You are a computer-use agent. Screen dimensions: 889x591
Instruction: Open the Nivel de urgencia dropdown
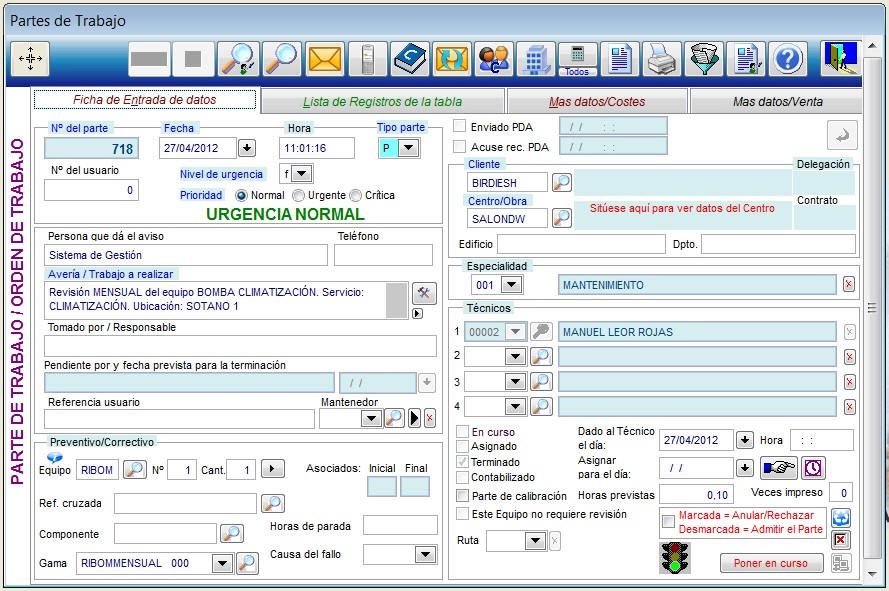pos(303,174)
